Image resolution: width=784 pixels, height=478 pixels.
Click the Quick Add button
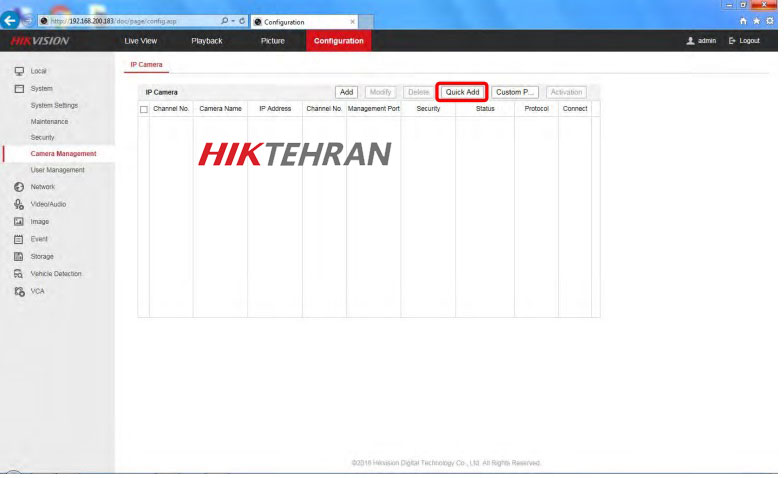tap(462, 92)
